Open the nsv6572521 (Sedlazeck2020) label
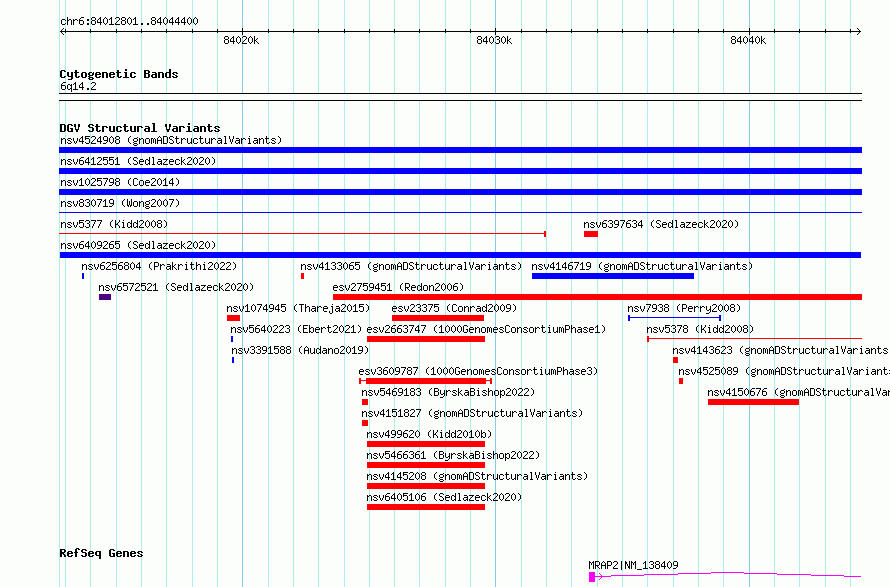 176,287
